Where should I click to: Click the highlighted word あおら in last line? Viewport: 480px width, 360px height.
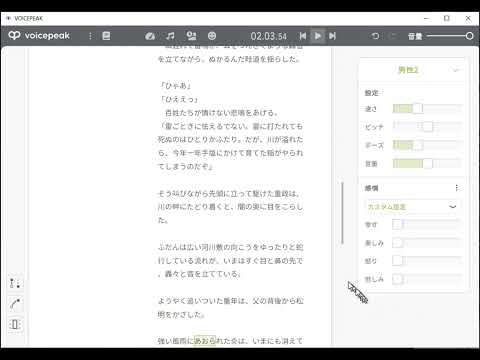[205, 341]
